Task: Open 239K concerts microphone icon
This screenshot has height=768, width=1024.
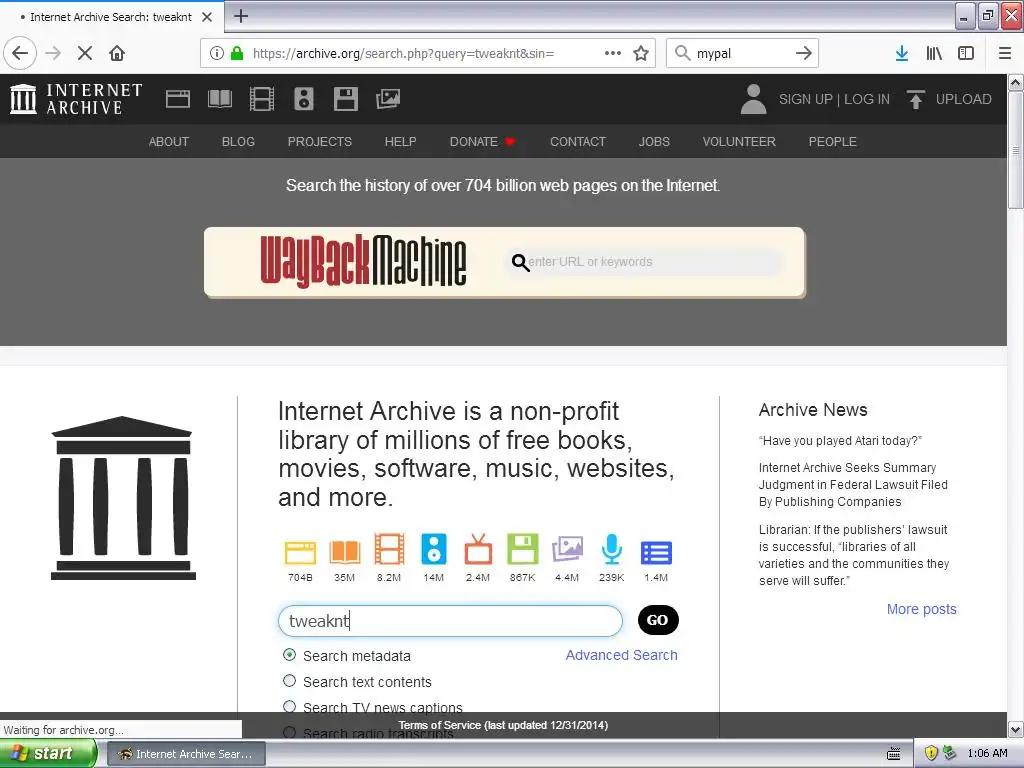Action: (x=612, y=549)
